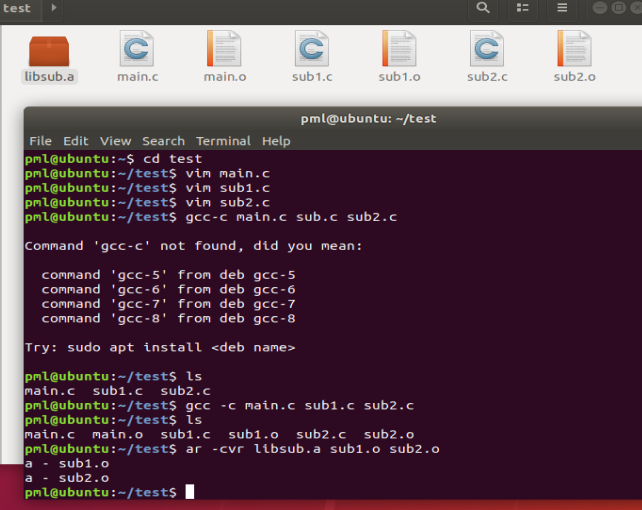
Task: Toggle list view in the file manager
Action: pyautogui.click(x=522, y=8)
